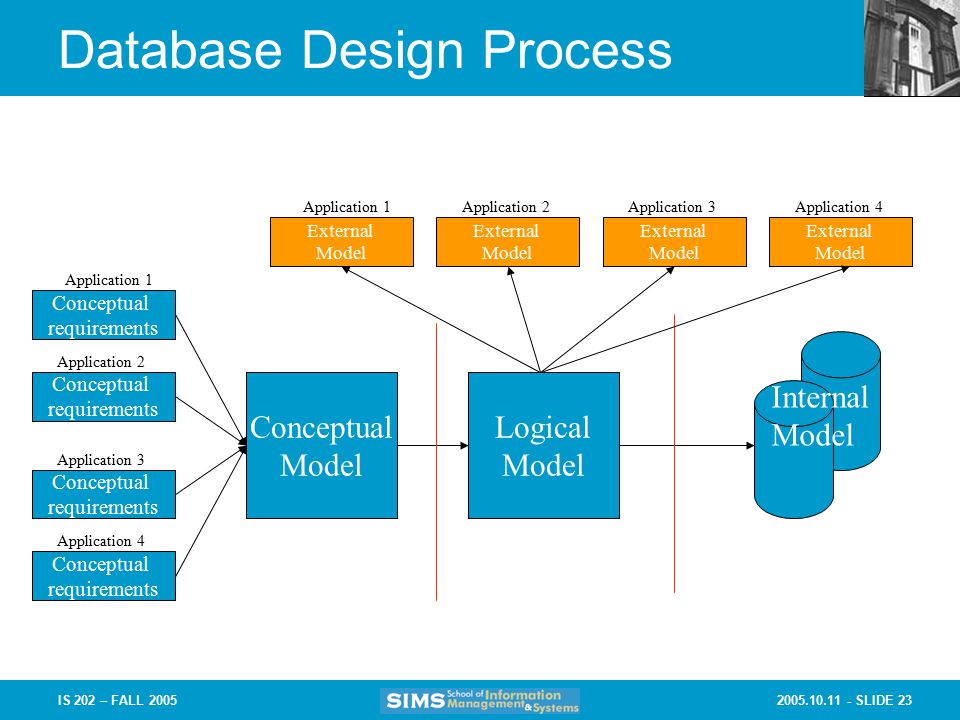960x720 pixels.
Task: Click Application 3 Conceptual requirements box
Action: 104,495
